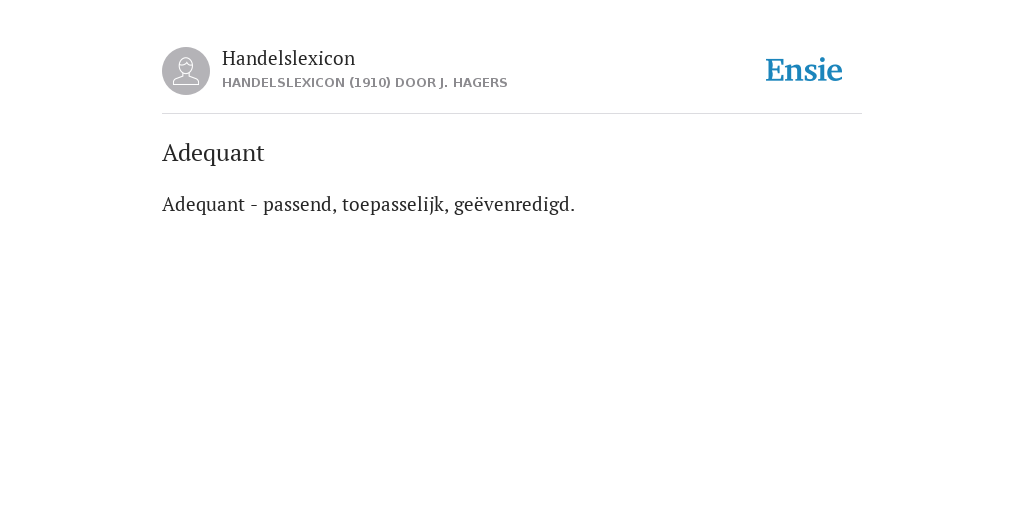The height and width of the screenshot is (512, 1024).
Task: Click the Handelslexicon author name
Action: pyautogui.click(x=289, y=58)
